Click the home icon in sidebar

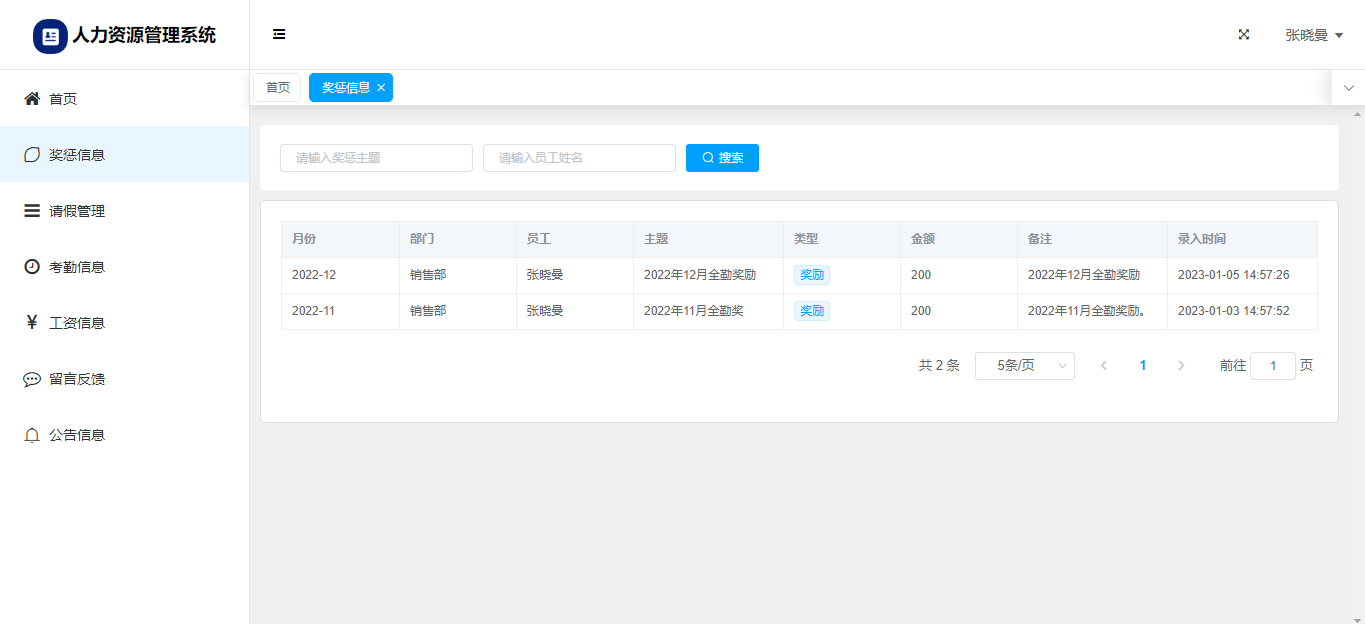pos(32,99)
